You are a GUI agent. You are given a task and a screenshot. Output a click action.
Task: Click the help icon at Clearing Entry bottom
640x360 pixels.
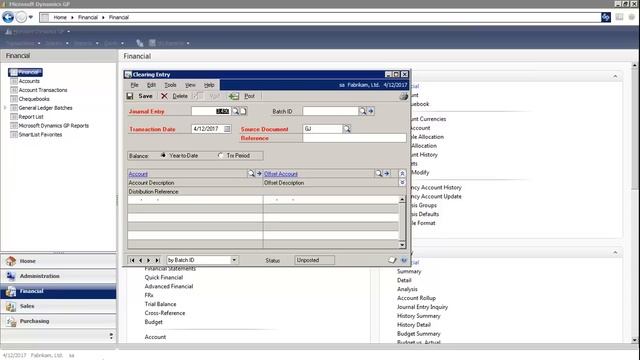coord(404,260)
